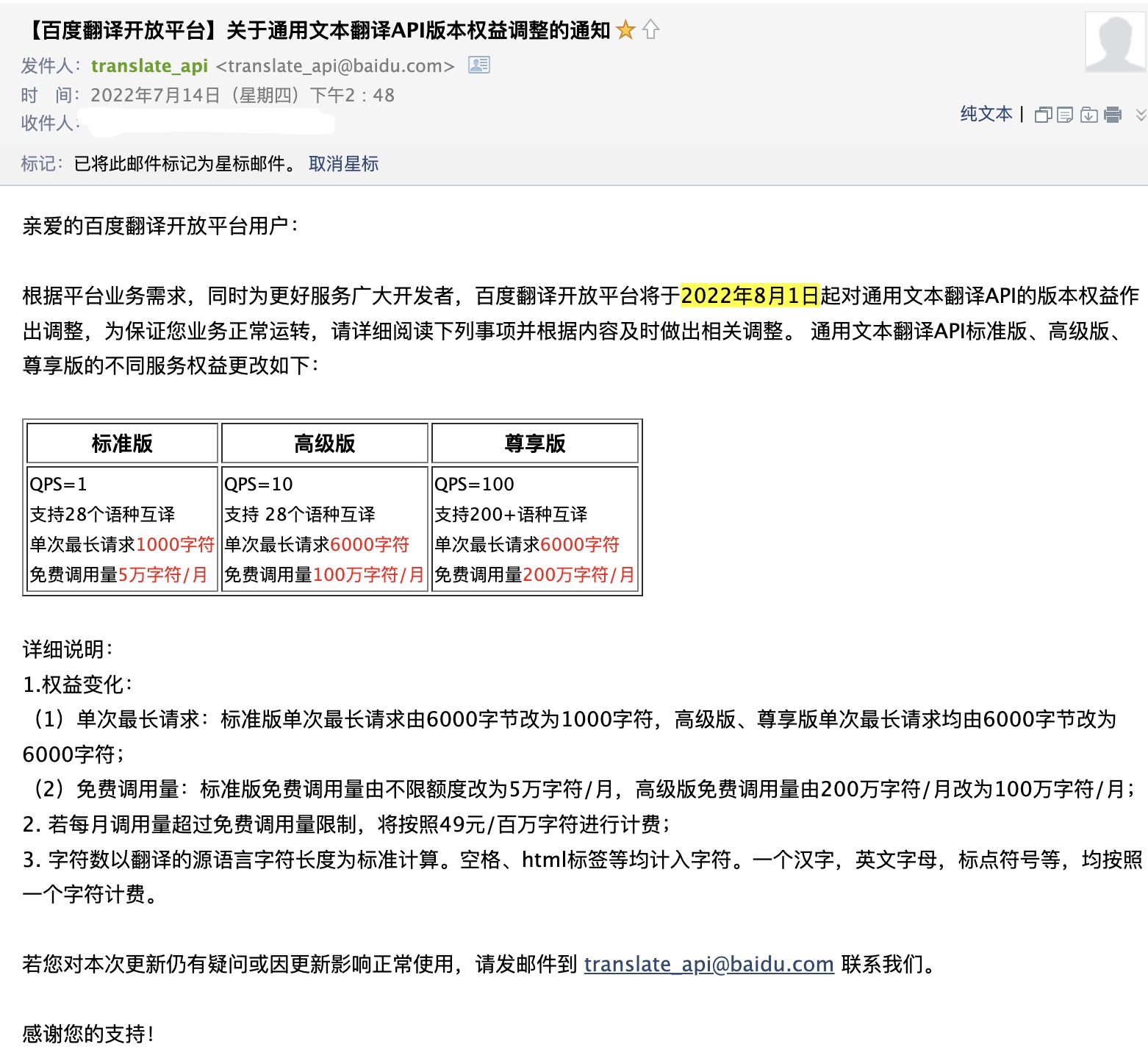Switch to 纯文本 plain-text view

click(x=986, y=114)
